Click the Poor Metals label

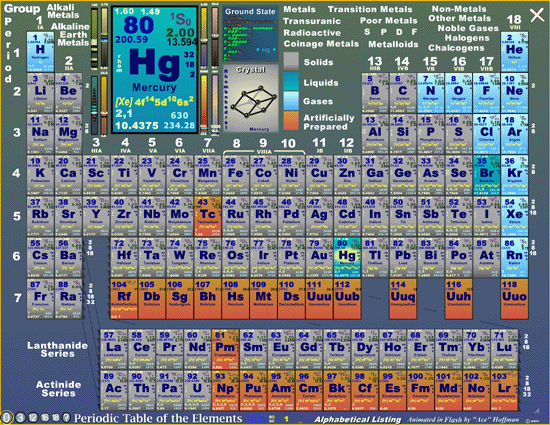(x=389, y=21)
